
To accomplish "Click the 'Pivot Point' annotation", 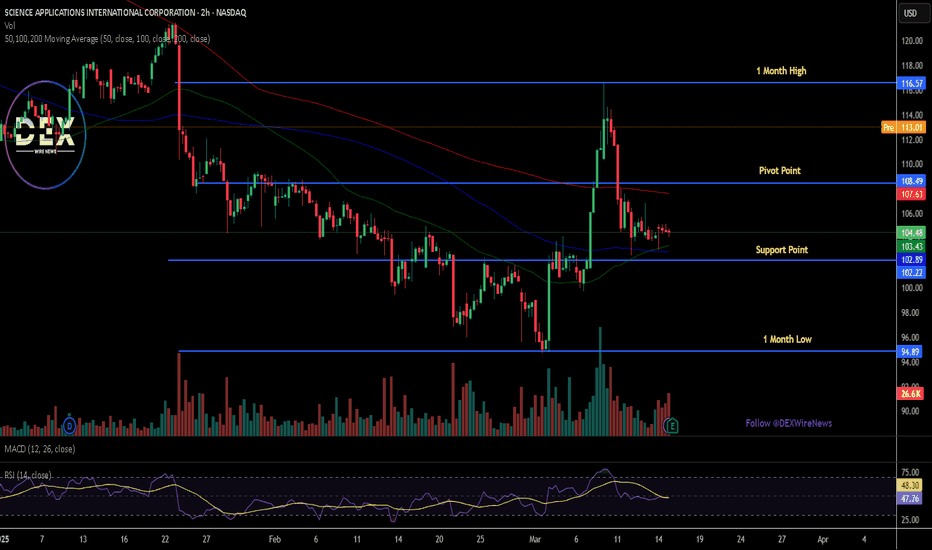I will tap(780, 171).
